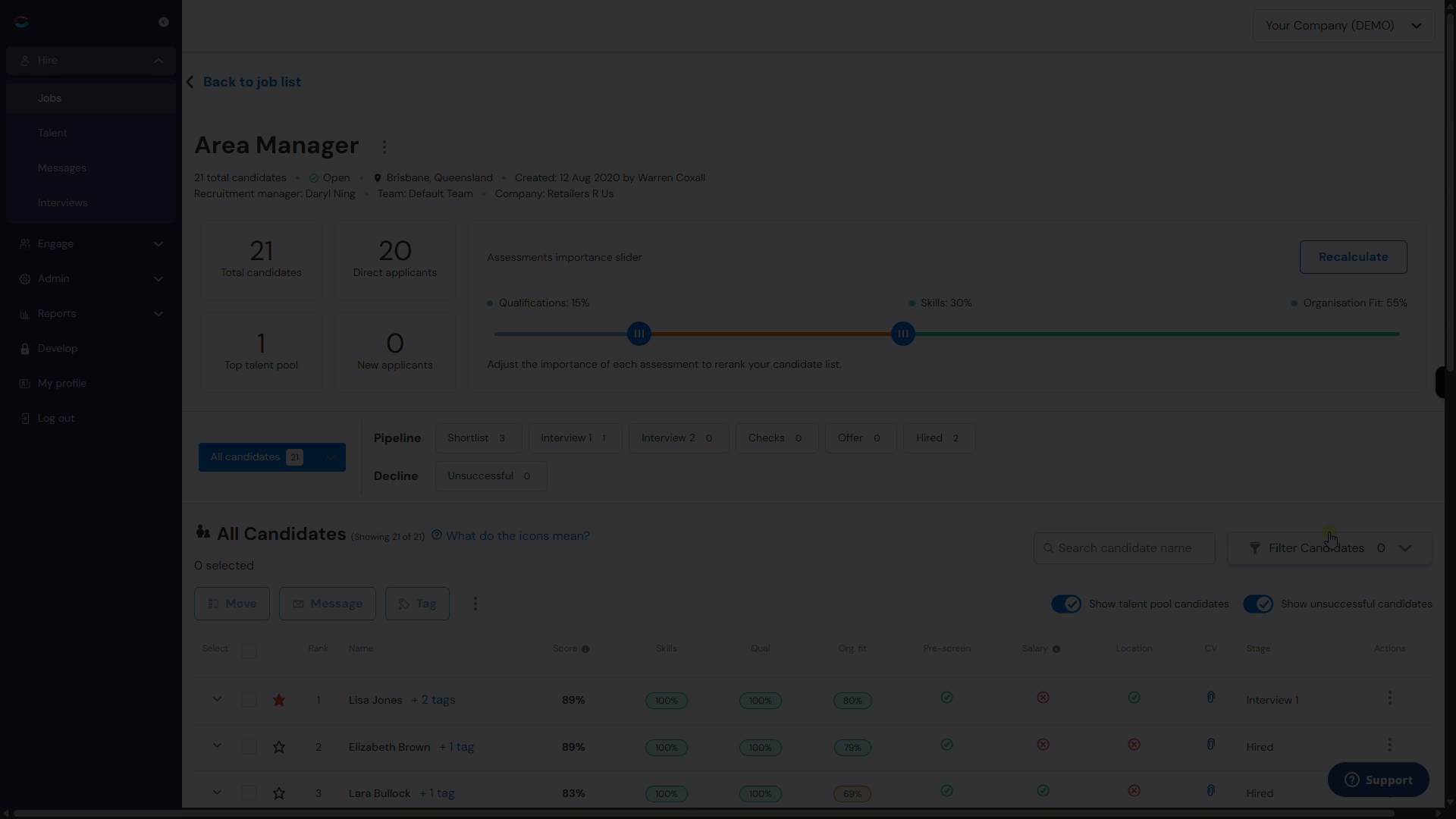Open Elizabeth Brown CV attachment
Image resolution: width=1456 pixels, height=819 pixels.
click(1211, 745)
